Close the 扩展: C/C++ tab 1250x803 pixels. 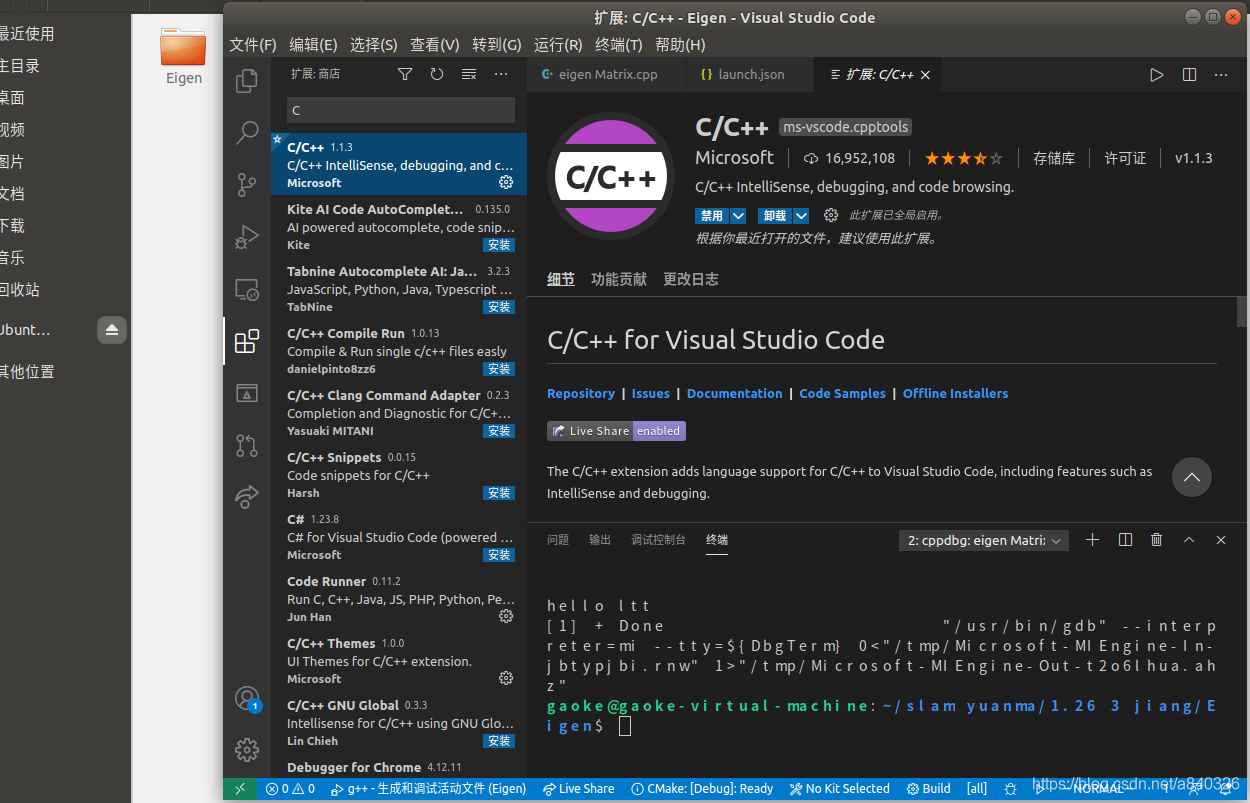pyautogui.click(x=925, y=75)
